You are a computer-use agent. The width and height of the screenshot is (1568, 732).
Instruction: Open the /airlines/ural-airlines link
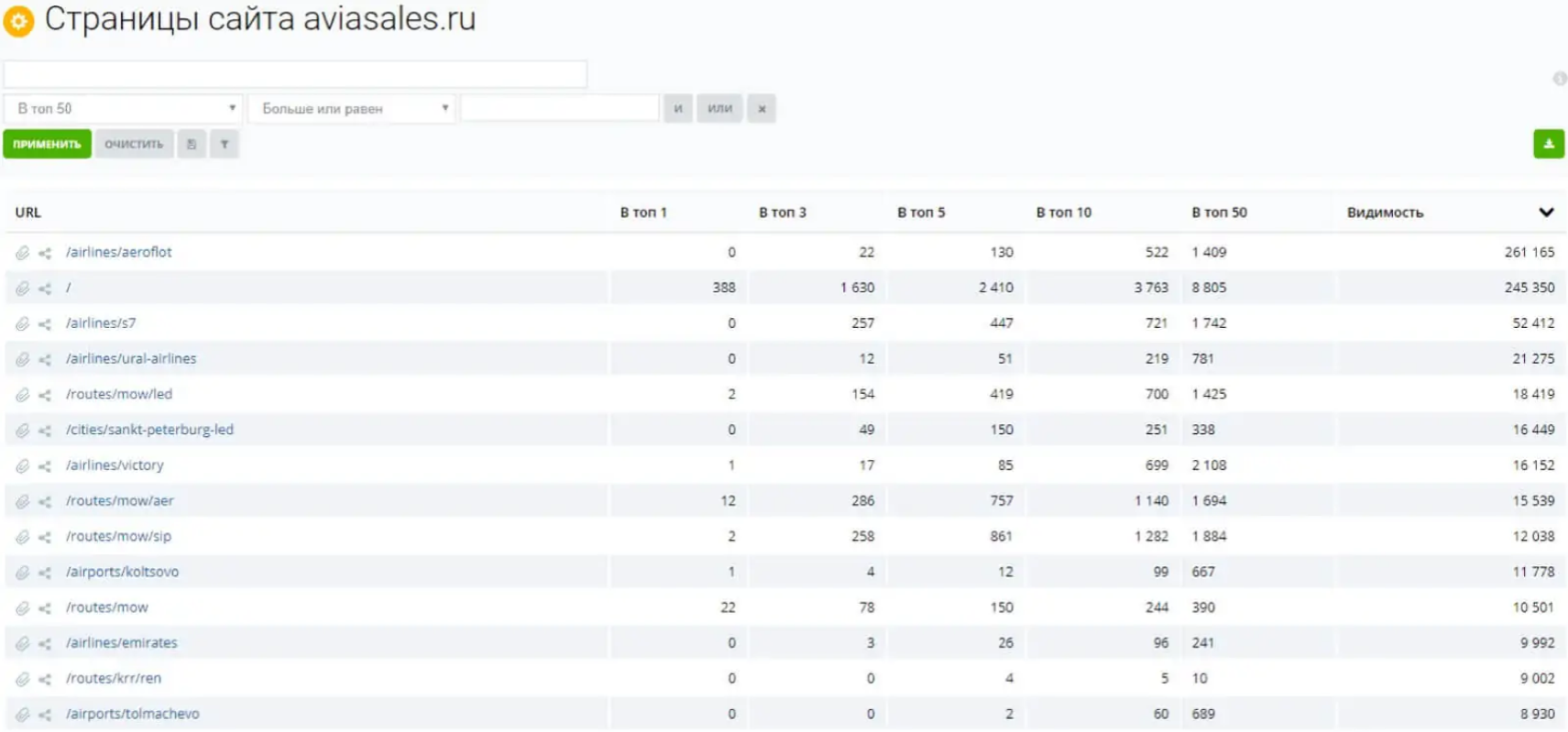131,359
